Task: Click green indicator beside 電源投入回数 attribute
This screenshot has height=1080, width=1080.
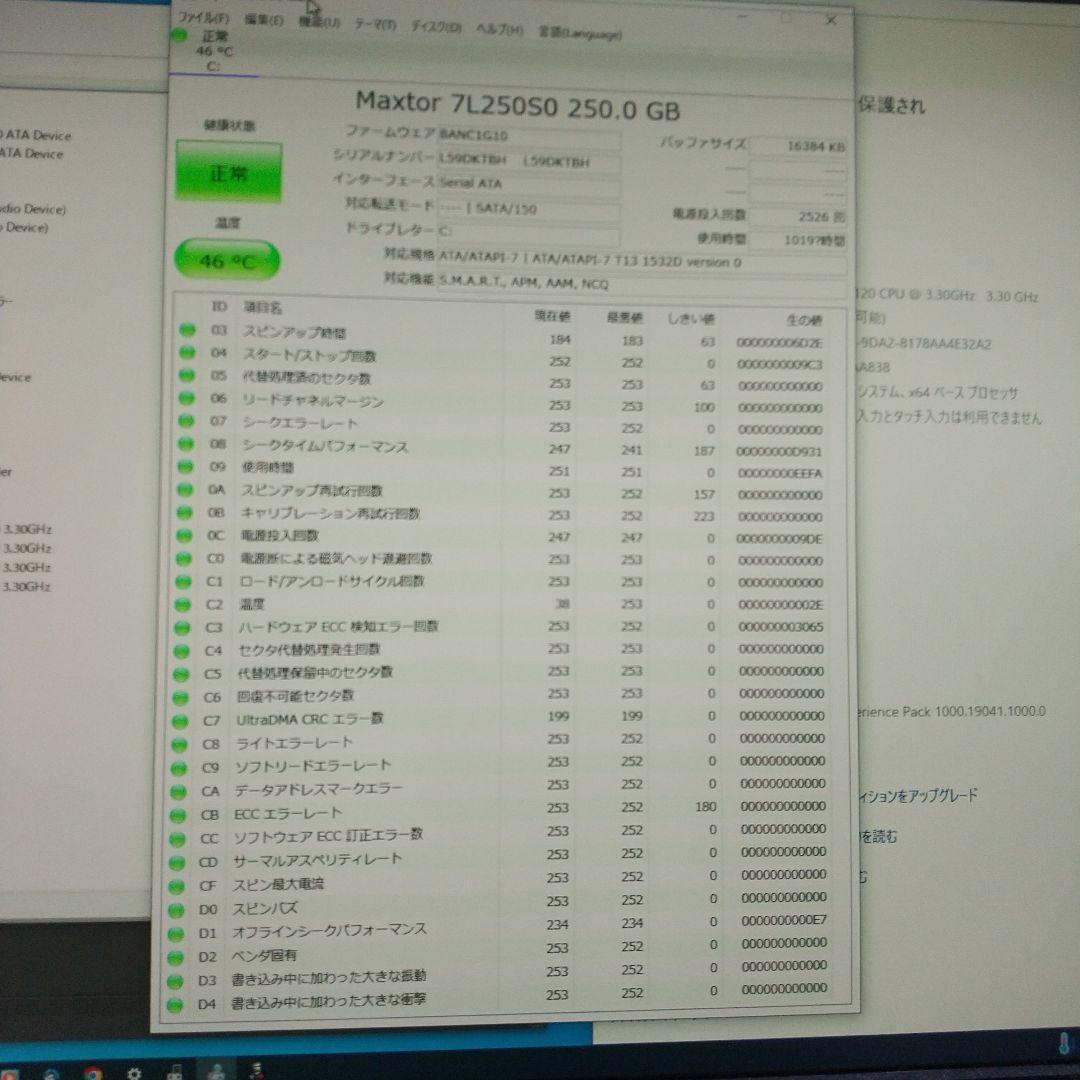Action: tap(185, 536)
